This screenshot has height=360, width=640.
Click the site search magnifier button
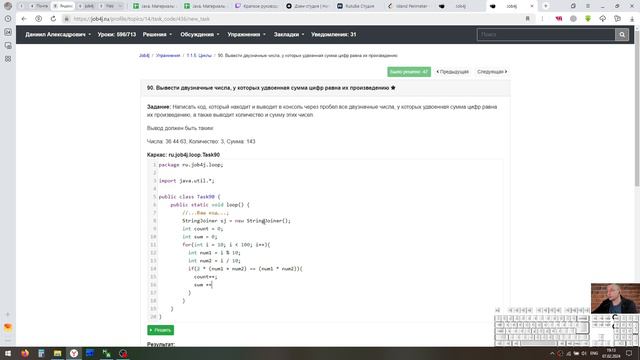tap(622, 35)
